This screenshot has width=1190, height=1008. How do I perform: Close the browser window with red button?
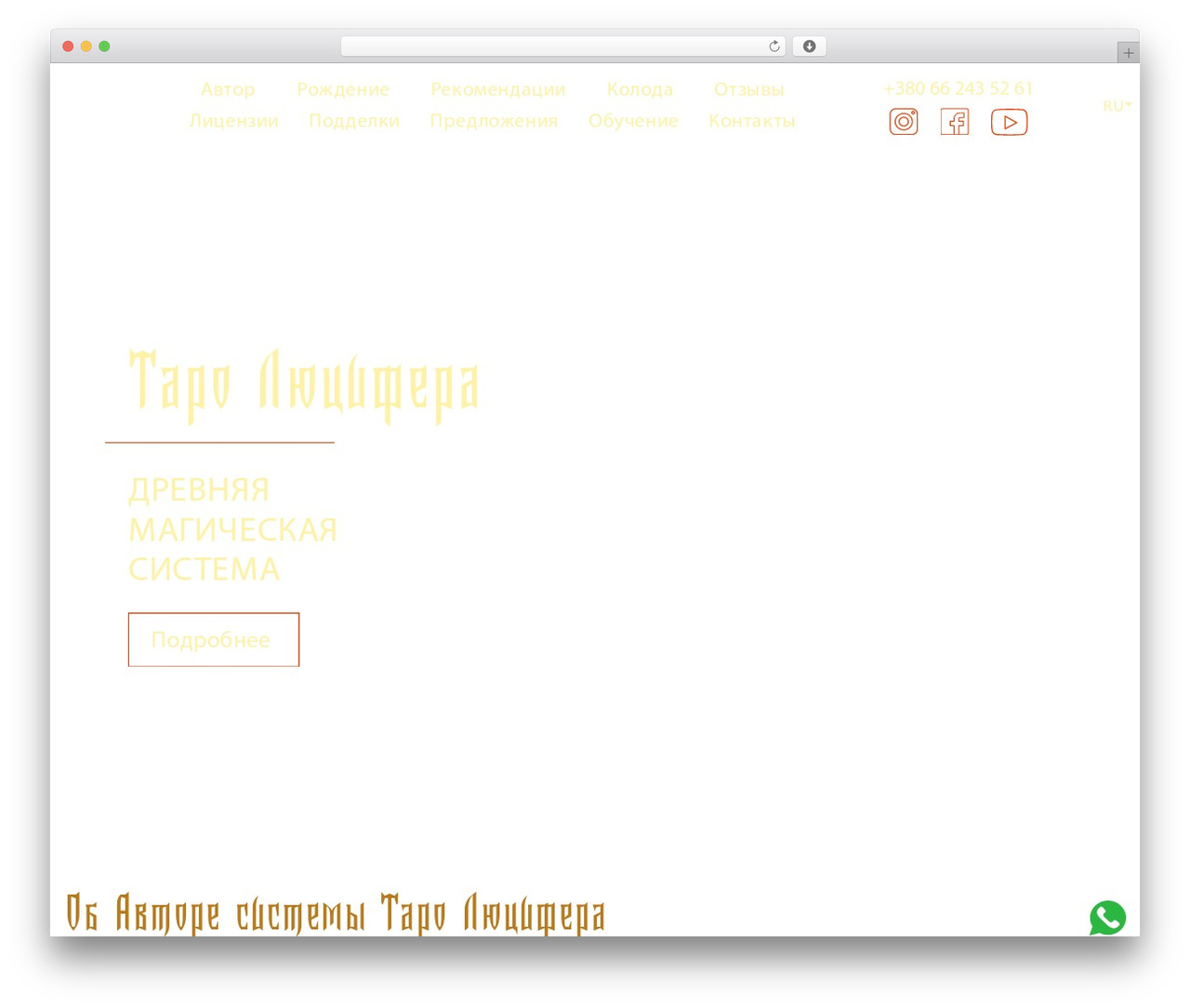click(68, 46)
